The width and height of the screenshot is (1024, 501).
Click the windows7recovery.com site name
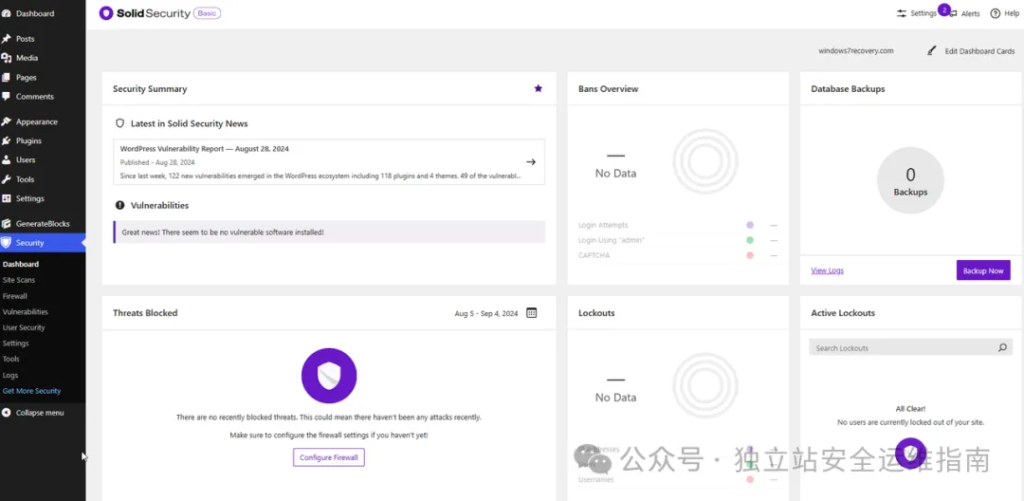point(856,51)
